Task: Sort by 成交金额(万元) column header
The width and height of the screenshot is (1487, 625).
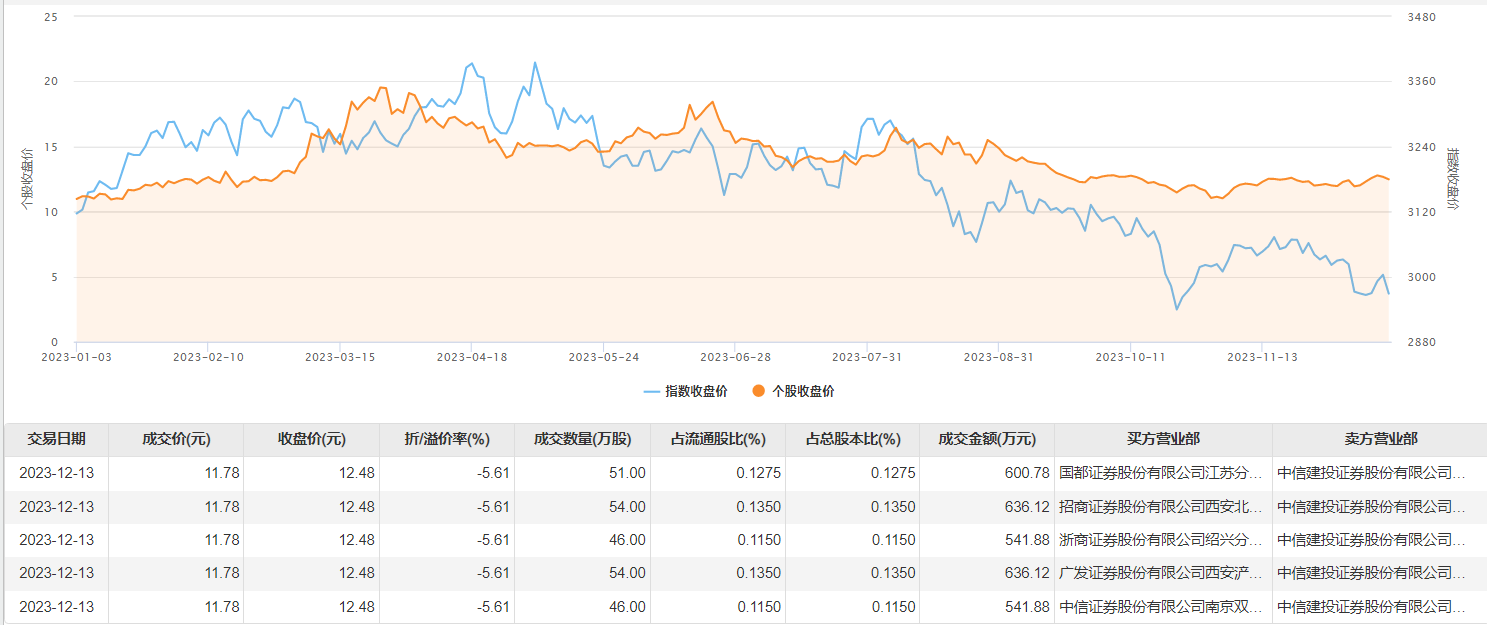Action: coord(987,439)
